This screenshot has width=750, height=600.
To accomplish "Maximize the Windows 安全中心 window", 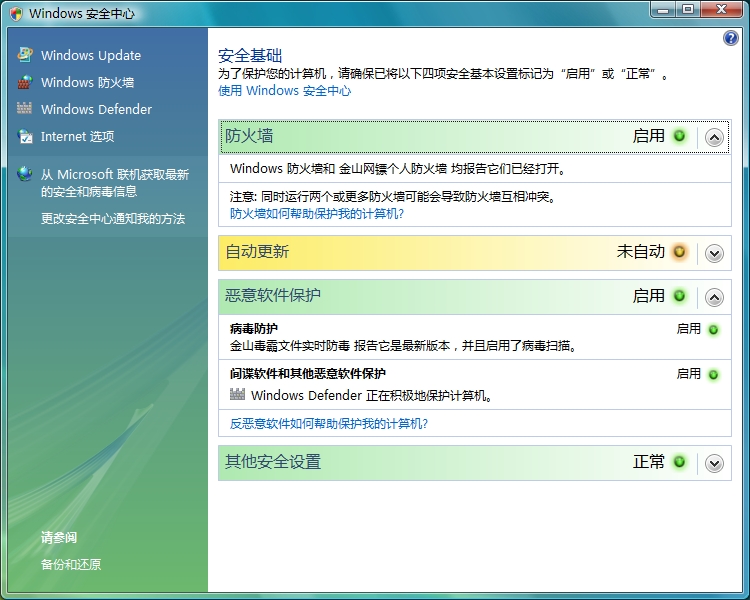I will click(688, 10).
